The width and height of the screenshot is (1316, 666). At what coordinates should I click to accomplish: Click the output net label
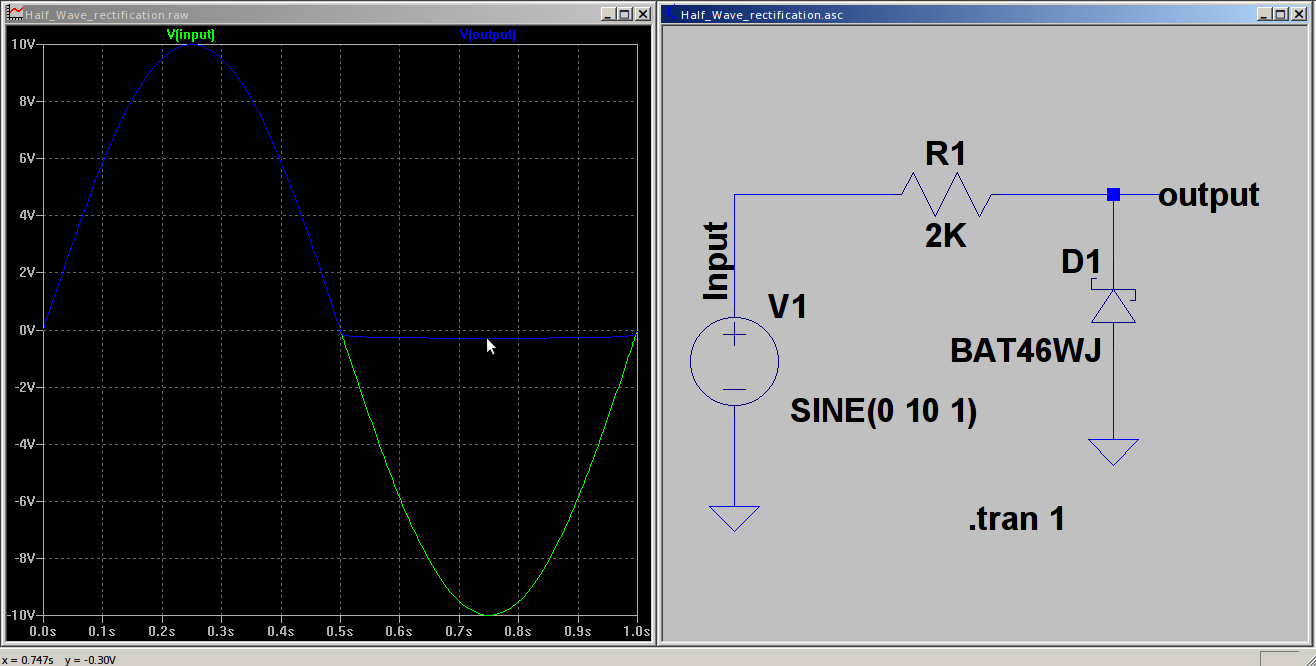1207,195
